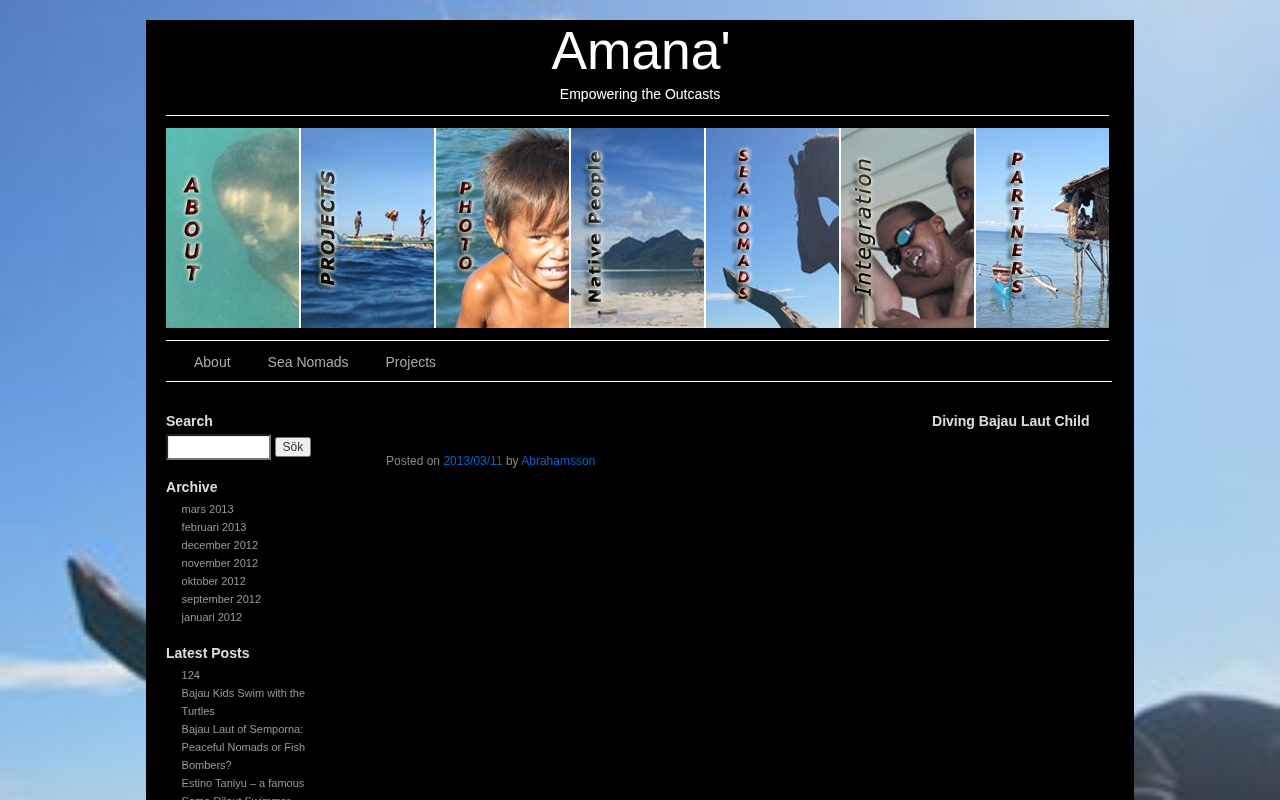Open author Abrahamsson's link

click(x=558, y=461)
